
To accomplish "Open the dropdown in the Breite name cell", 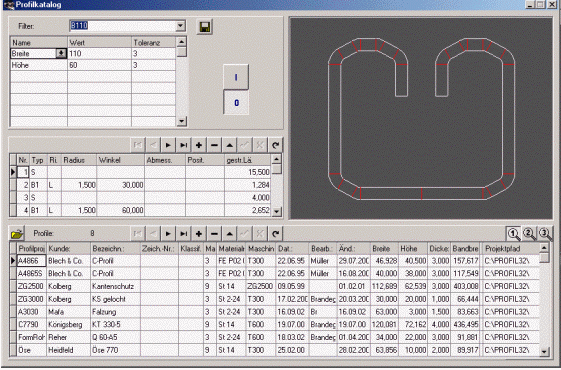I will coord(61,54).
